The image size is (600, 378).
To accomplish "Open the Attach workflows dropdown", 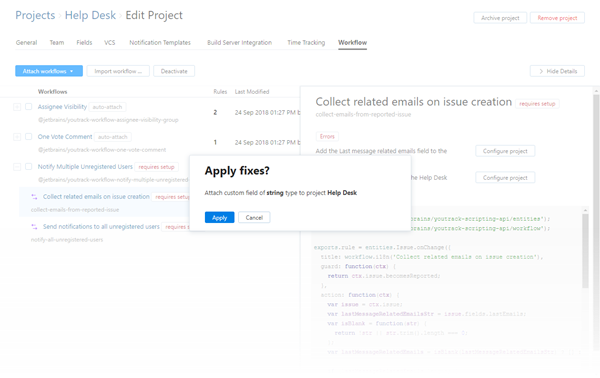I will [49, 71].
